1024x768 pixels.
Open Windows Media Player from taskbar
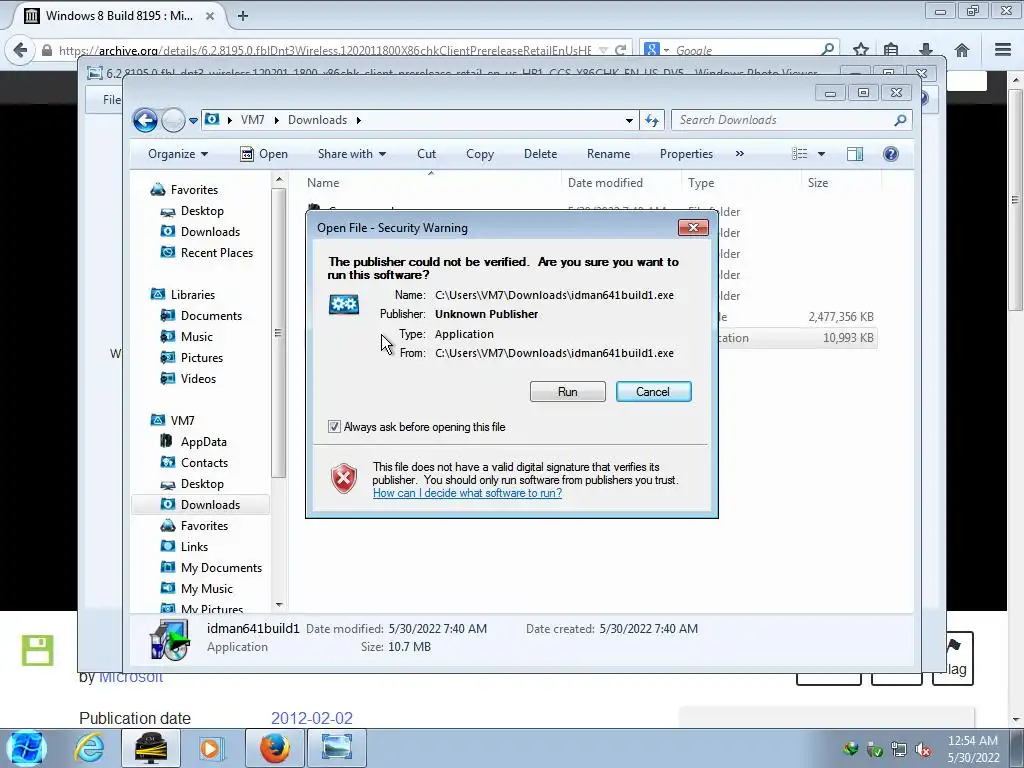pyautogui.click(x=210, y=749)
